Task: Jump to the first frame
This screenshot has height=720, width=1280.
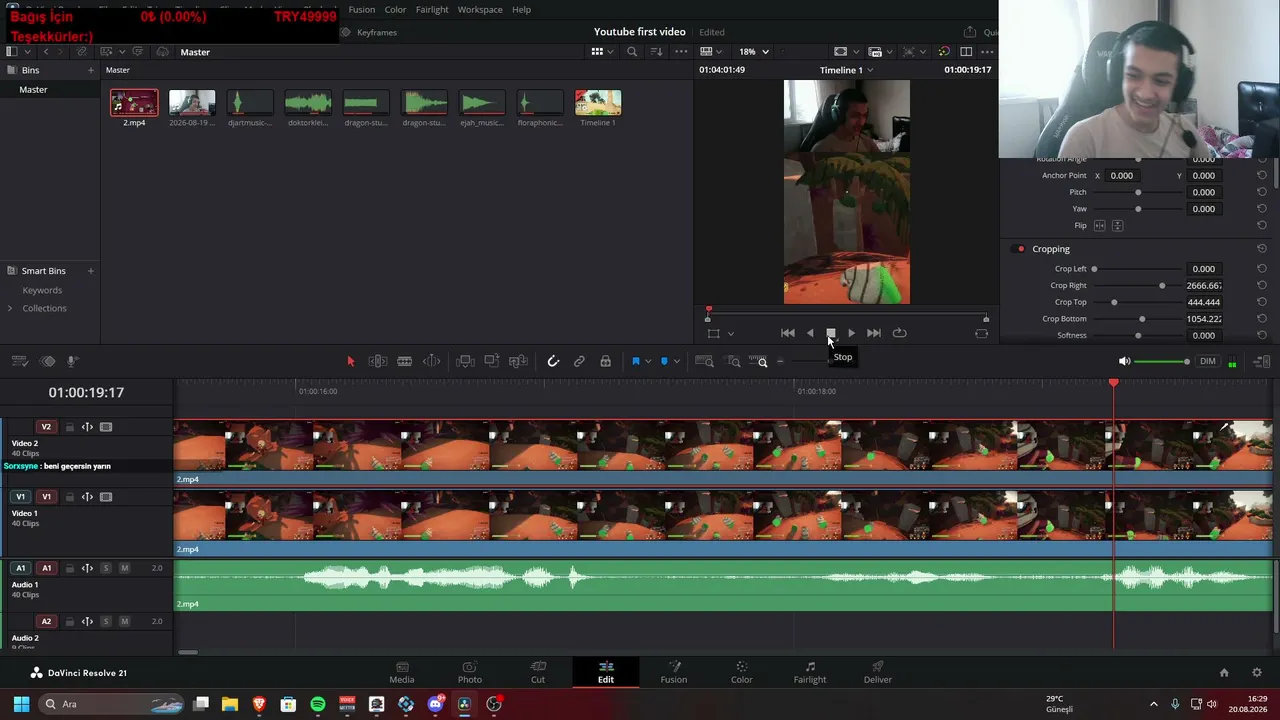Action: coord(788,333)
